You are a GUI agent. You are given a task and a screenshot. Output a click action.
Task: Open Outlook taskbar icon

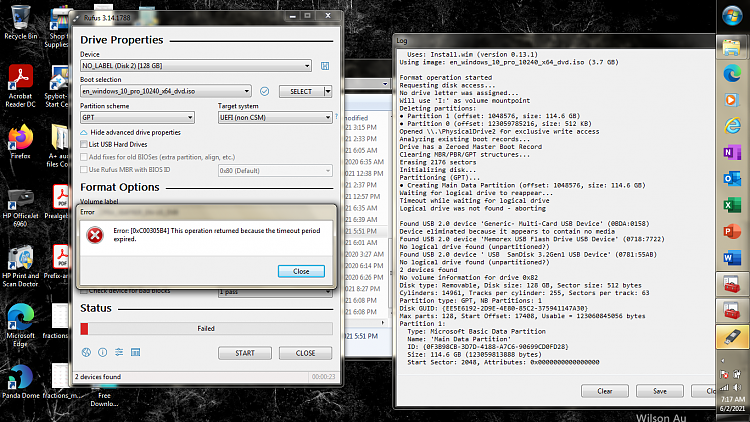pyautogui.click(x=732, y=179)
